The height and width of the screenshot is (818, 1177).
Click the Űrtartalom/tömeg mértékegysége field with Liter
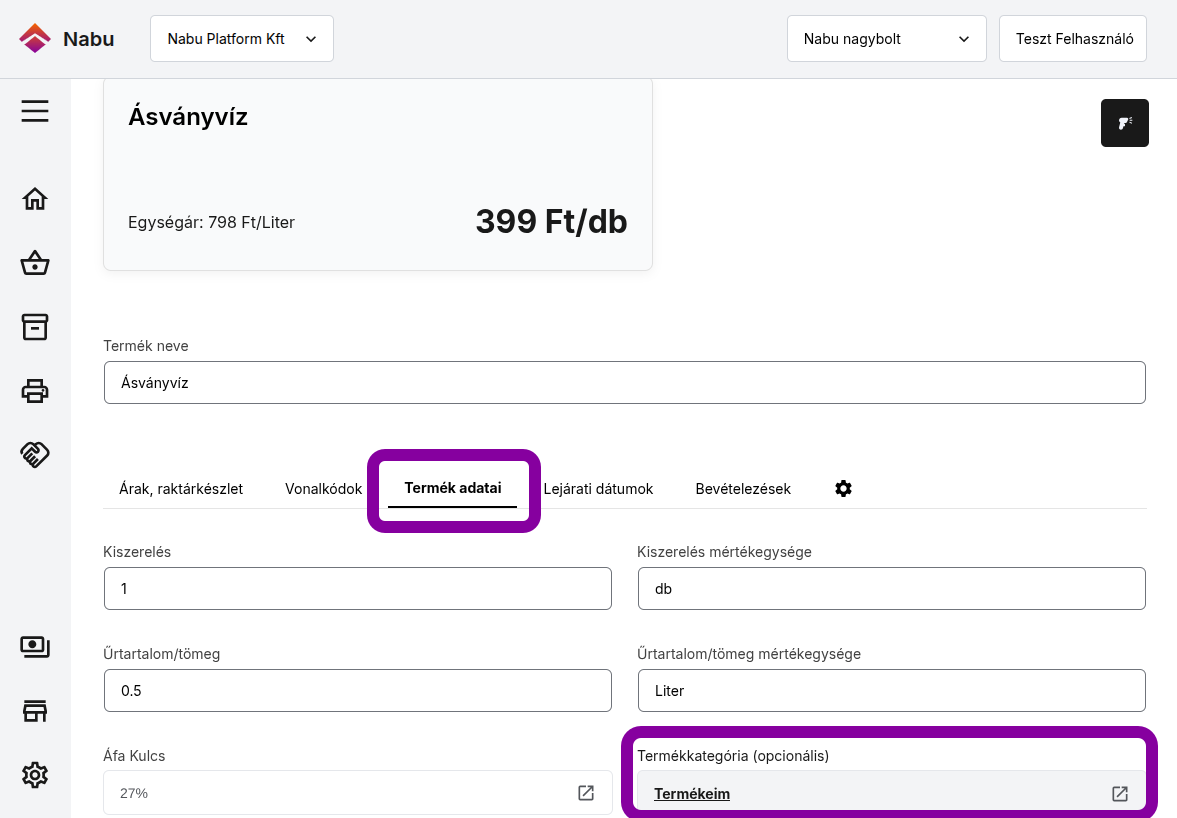(892, 690)
